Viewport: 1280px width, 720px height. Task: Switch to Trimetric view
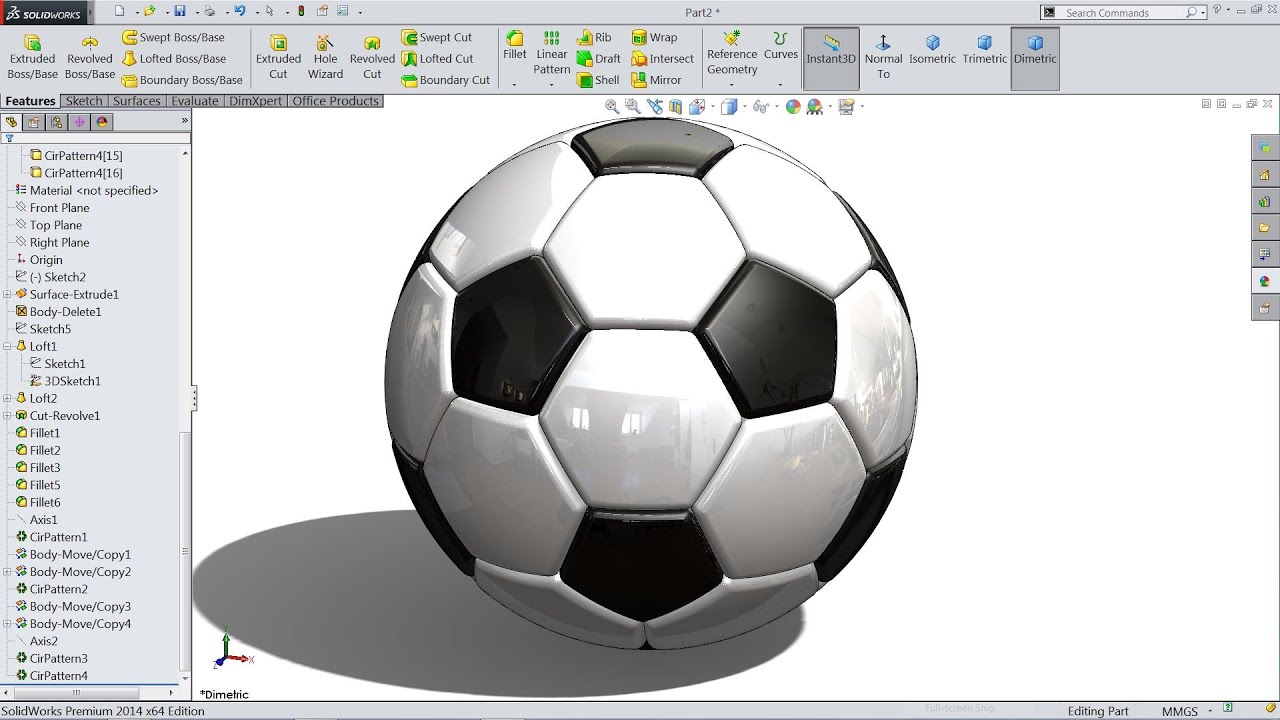click(x=985, y=50)
